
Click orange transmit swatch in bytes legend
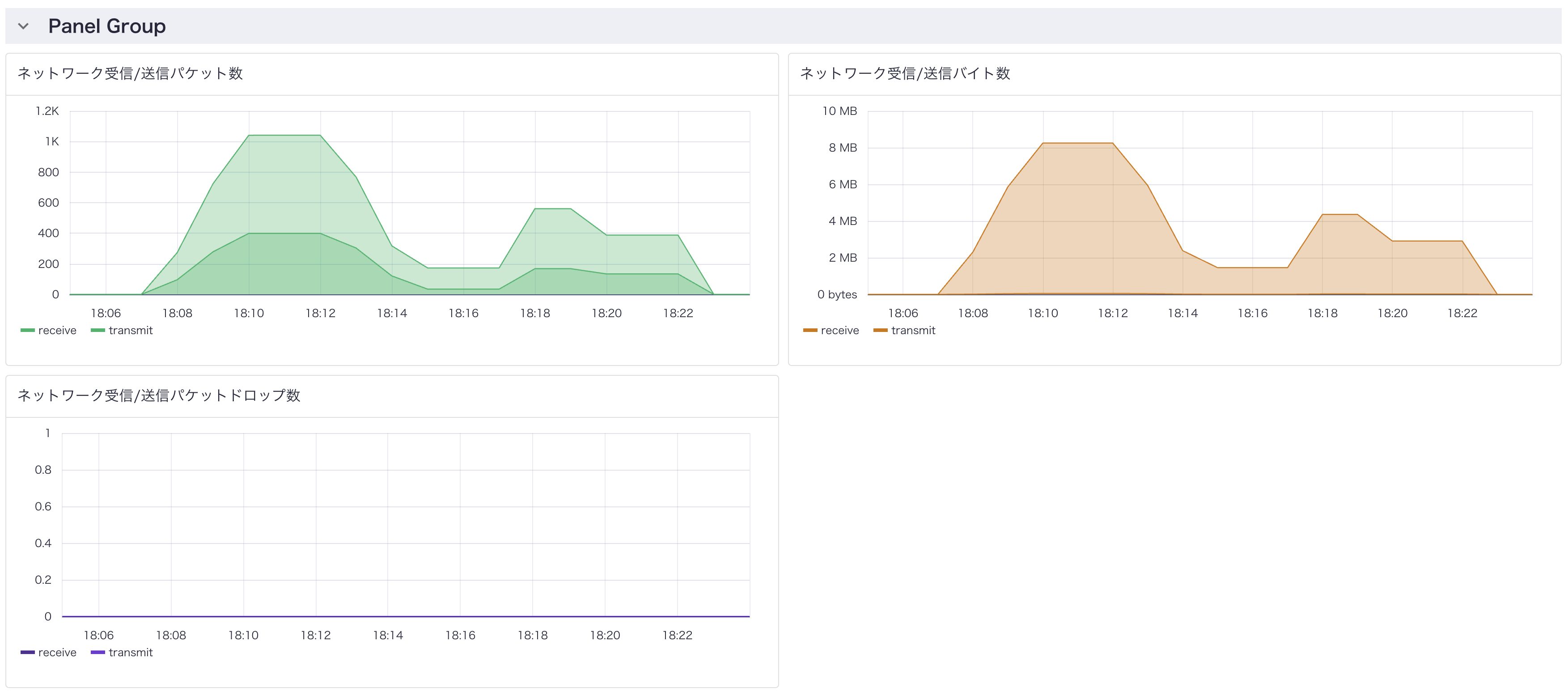pyautogui.click(x=880, y=331)
